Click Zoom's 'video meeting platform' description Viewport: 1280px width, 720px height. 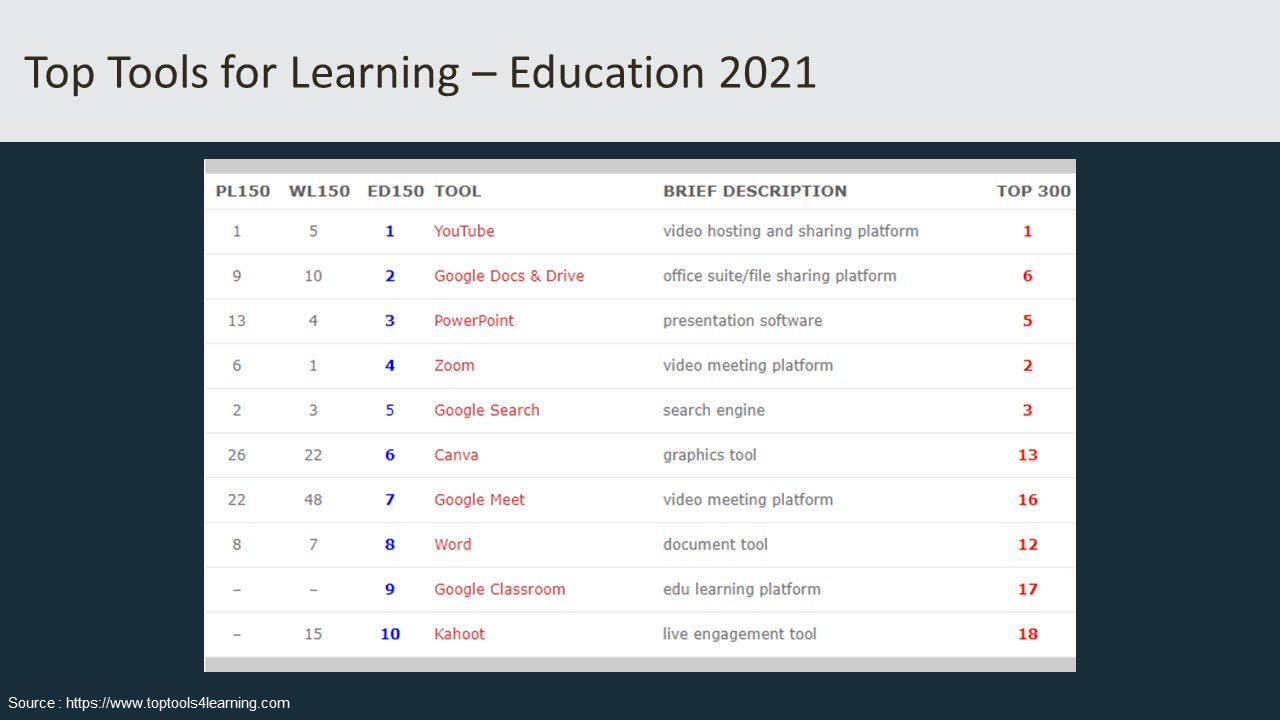(x=748, y=366)
